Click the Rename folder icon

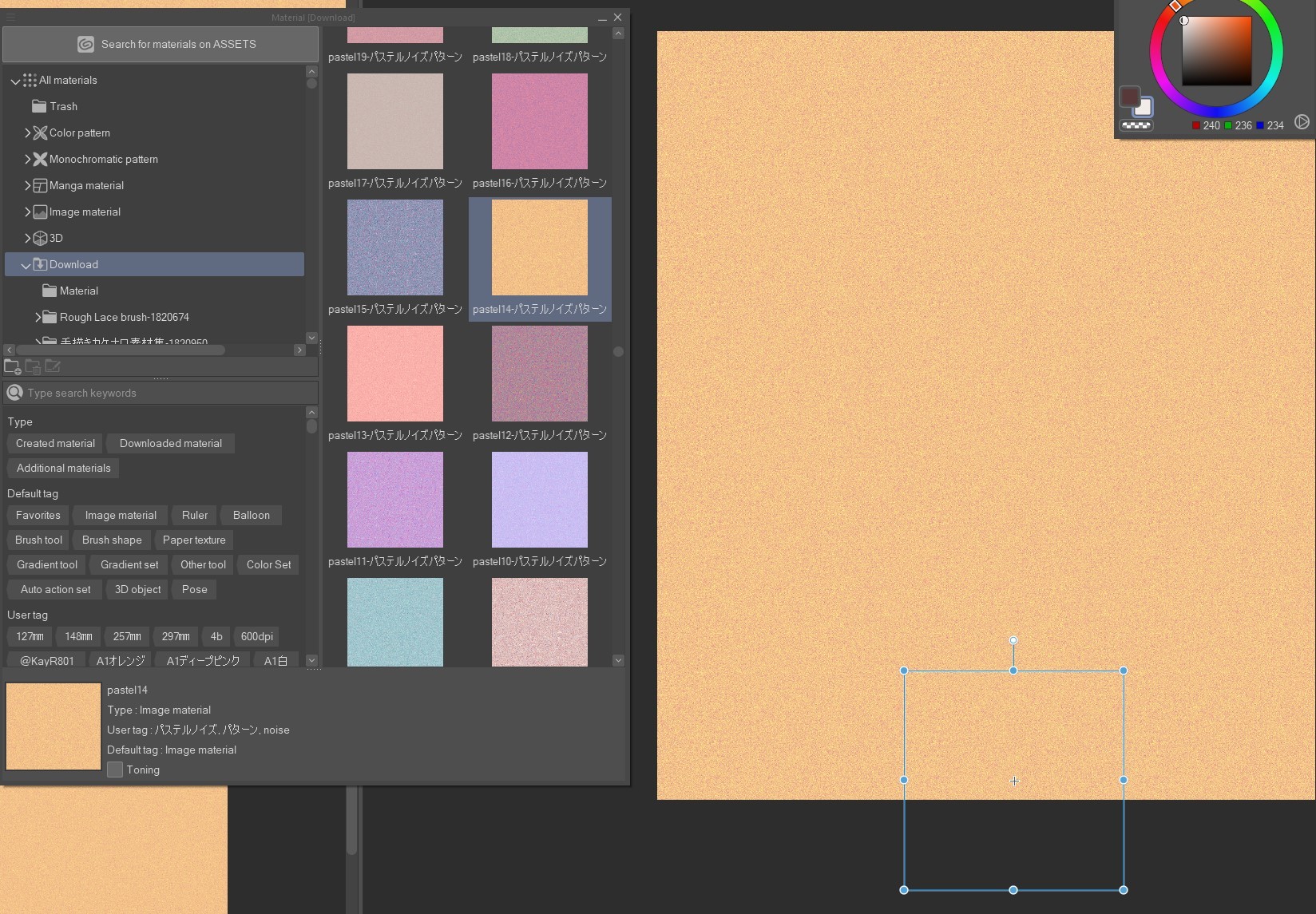[x=53, y=366]
